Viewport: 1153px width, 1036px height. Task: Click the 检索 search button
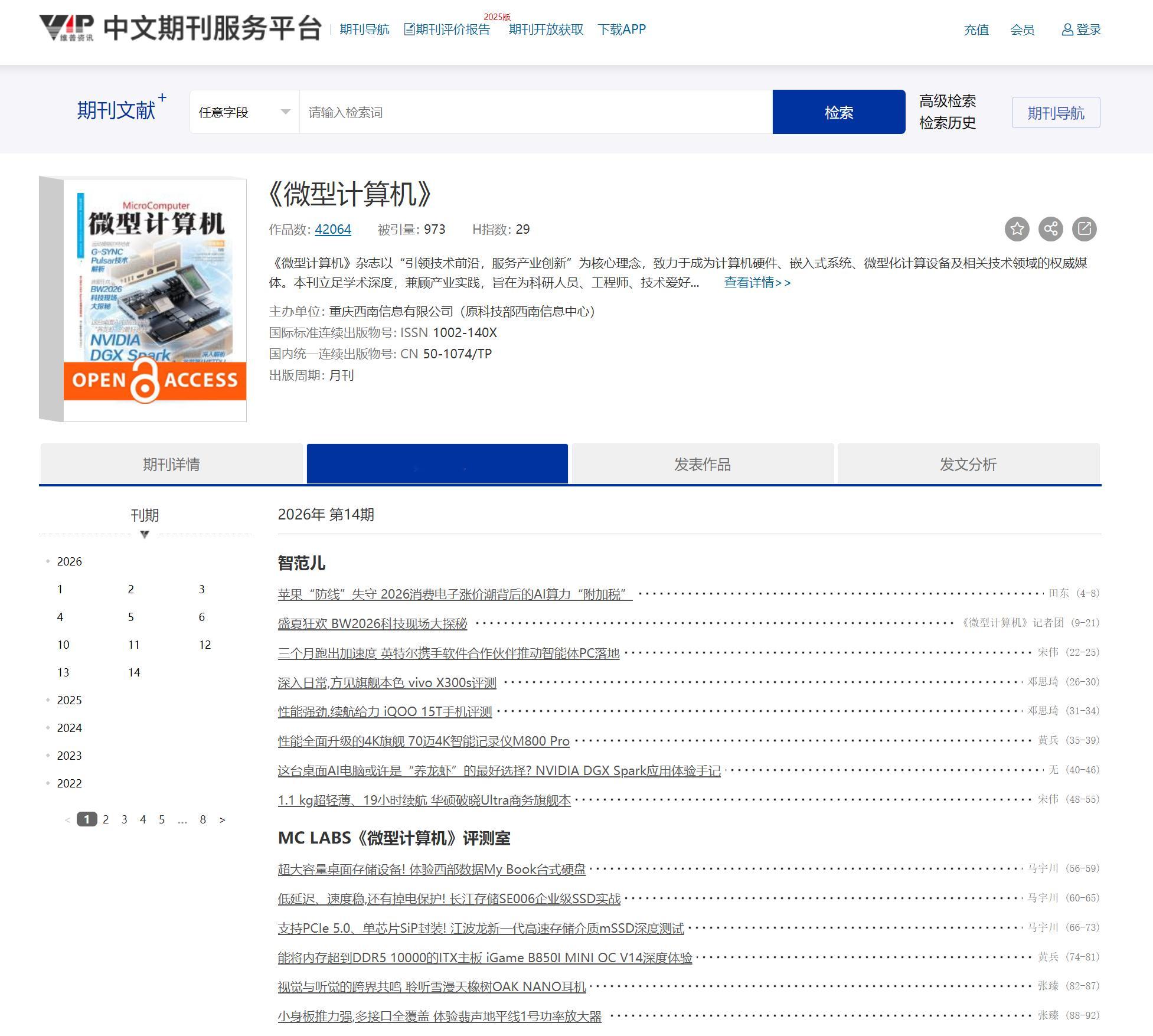pyautogui.click(x=839, y=112)
